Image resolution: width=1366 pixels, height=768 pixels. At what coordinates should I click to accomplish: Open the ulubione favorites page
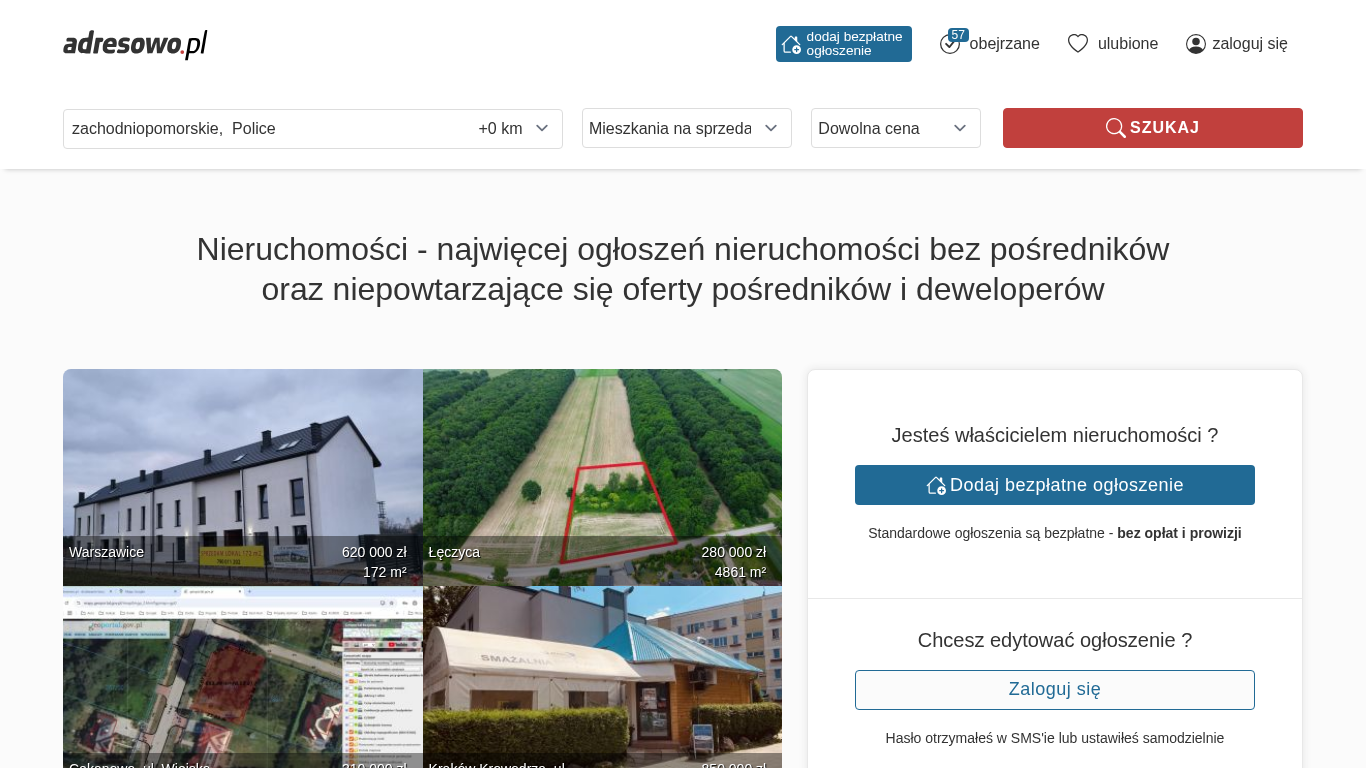1127,44
